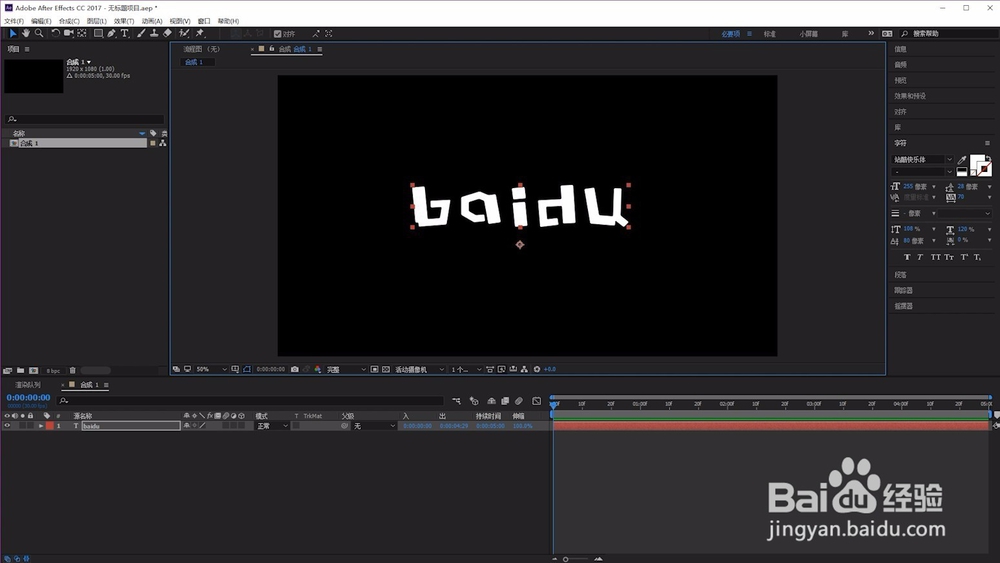Open the 文件(F) menu
Image resolution: width=1000 pixels, height=563 pixels.
(14, 21)
